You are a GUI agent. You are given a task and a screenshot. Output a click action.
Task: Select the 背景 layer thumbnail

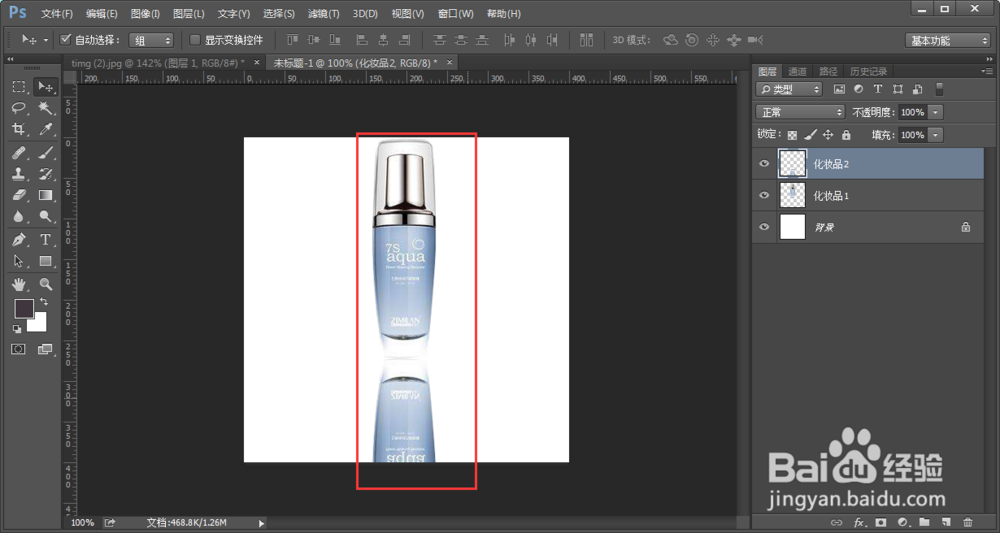[x=793, y=227]
